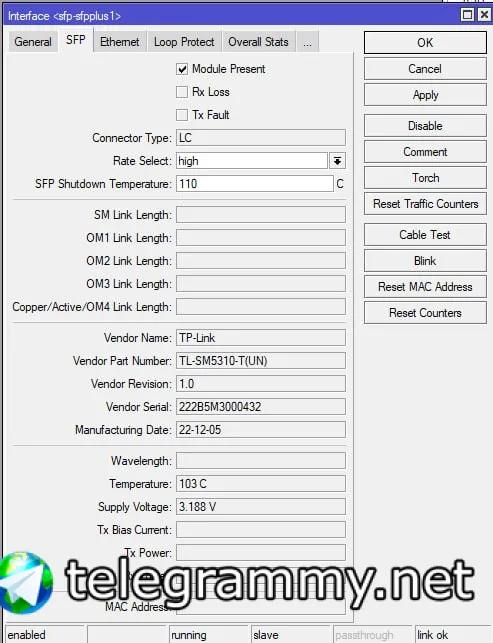Image resolution: width=493 pixels, height=643 pixels.
Task: Toggle the Rx Loss checkbox
Action: tap(182, 92)
